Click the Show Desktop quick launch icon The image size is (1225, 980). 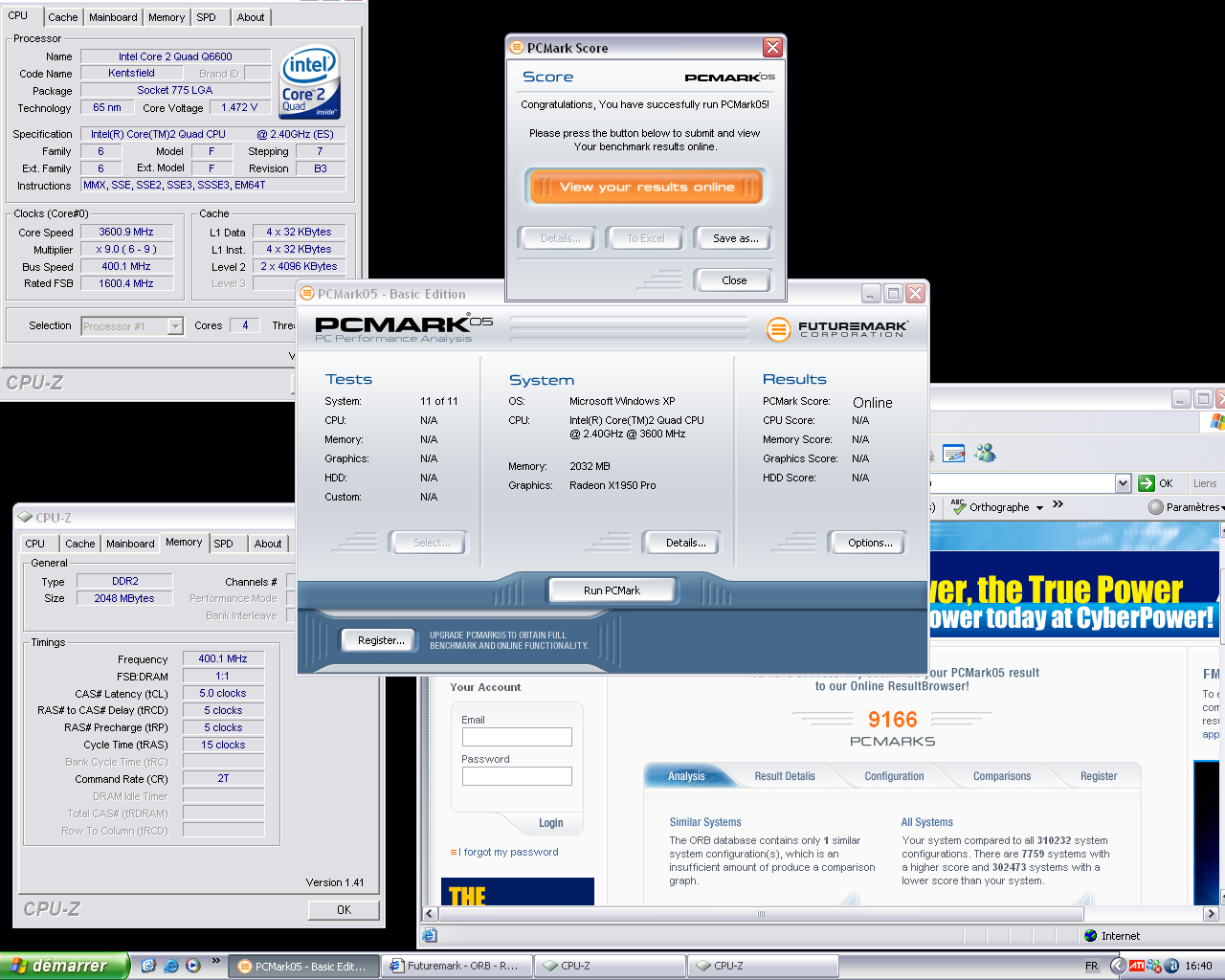(148, 966)
